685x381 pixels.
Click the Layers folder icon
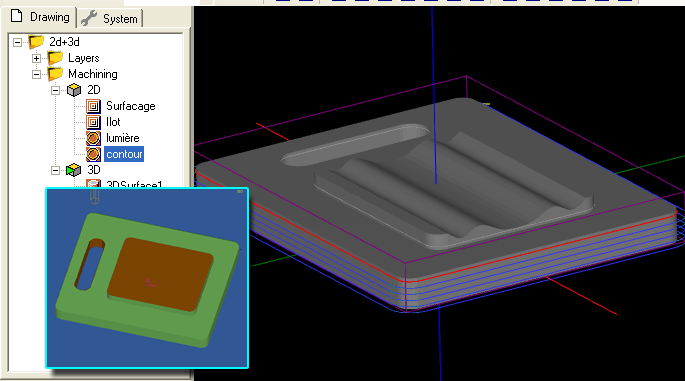pyautogui.click(x=55, y=58)
